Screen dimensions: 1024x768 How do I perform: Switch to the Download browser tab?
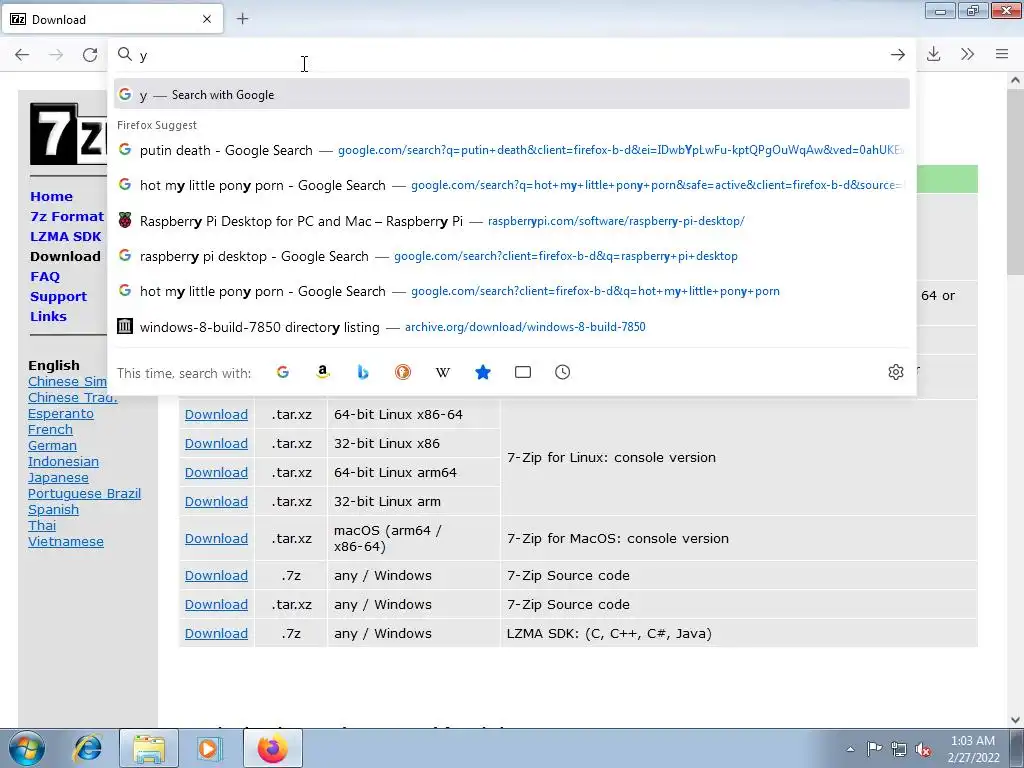pyautogui.click(x=112, y=19)
